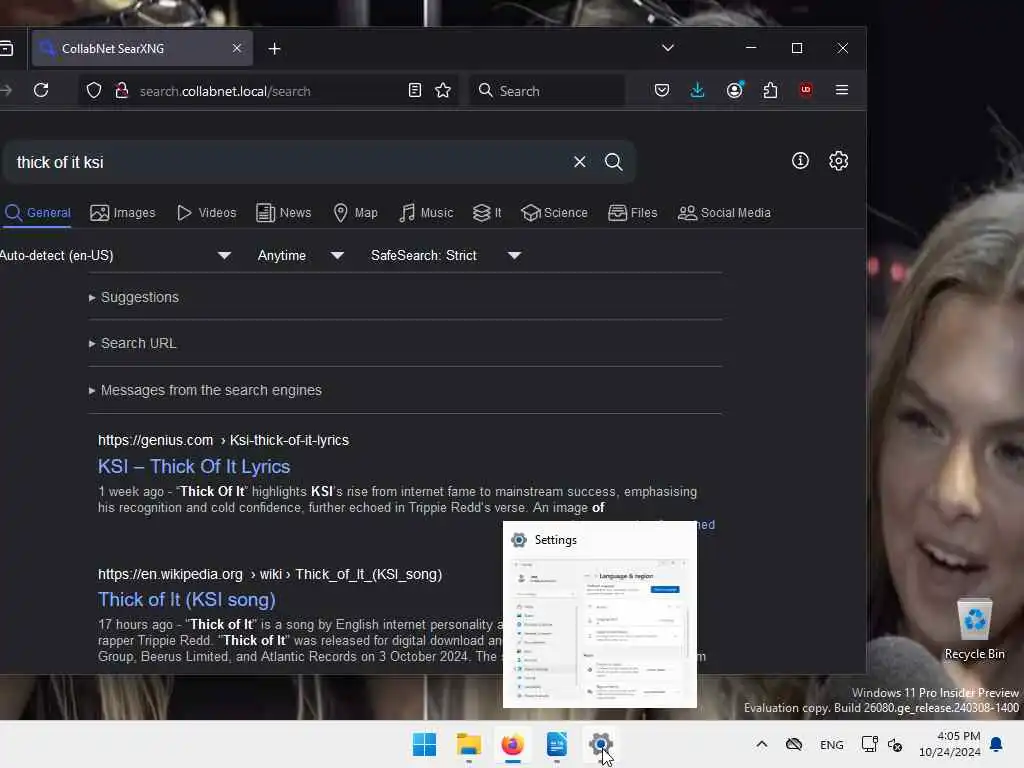
Task: Focus Firefox toolbar Search box
Action: (547, 91)
